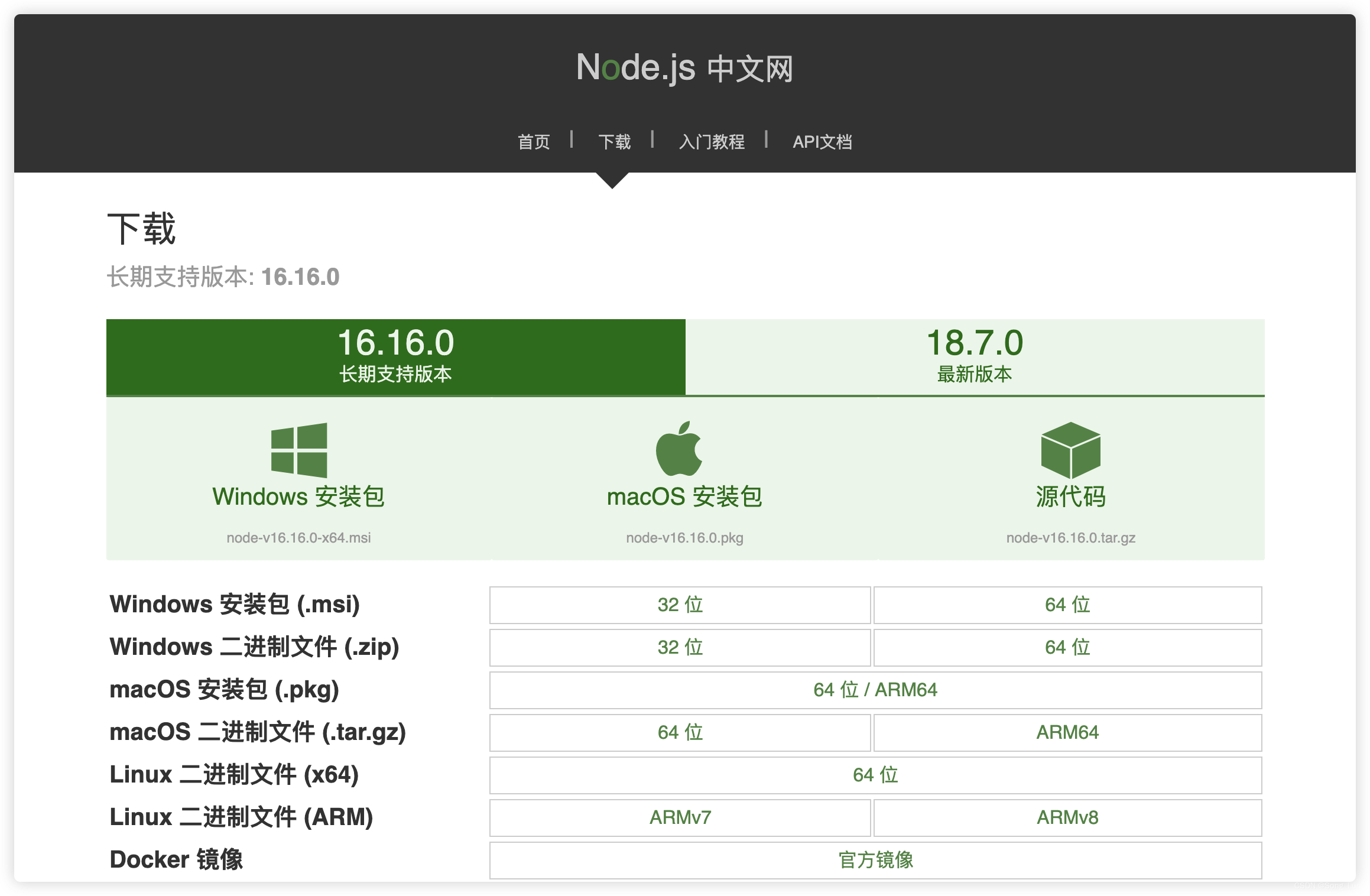This screenshot has height=896, width=1370.
Task: Click the Windows 安装包 (.msi) row label
Action: click(235, 605)
